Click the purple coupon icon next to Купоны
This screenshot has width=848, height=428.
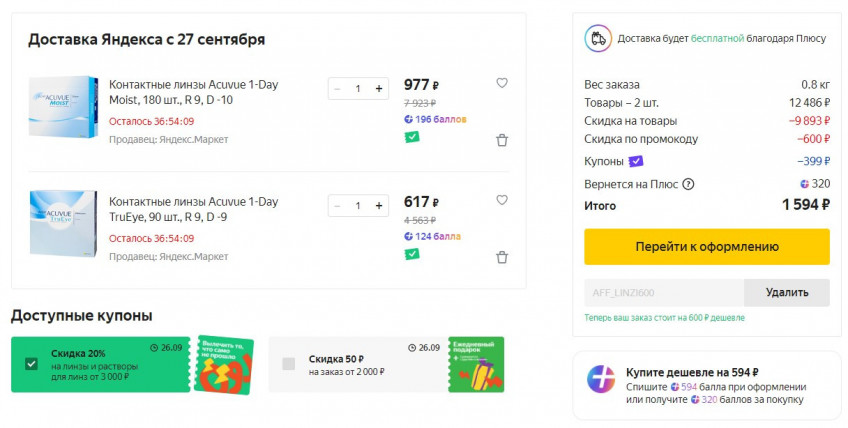click(636, 161)
